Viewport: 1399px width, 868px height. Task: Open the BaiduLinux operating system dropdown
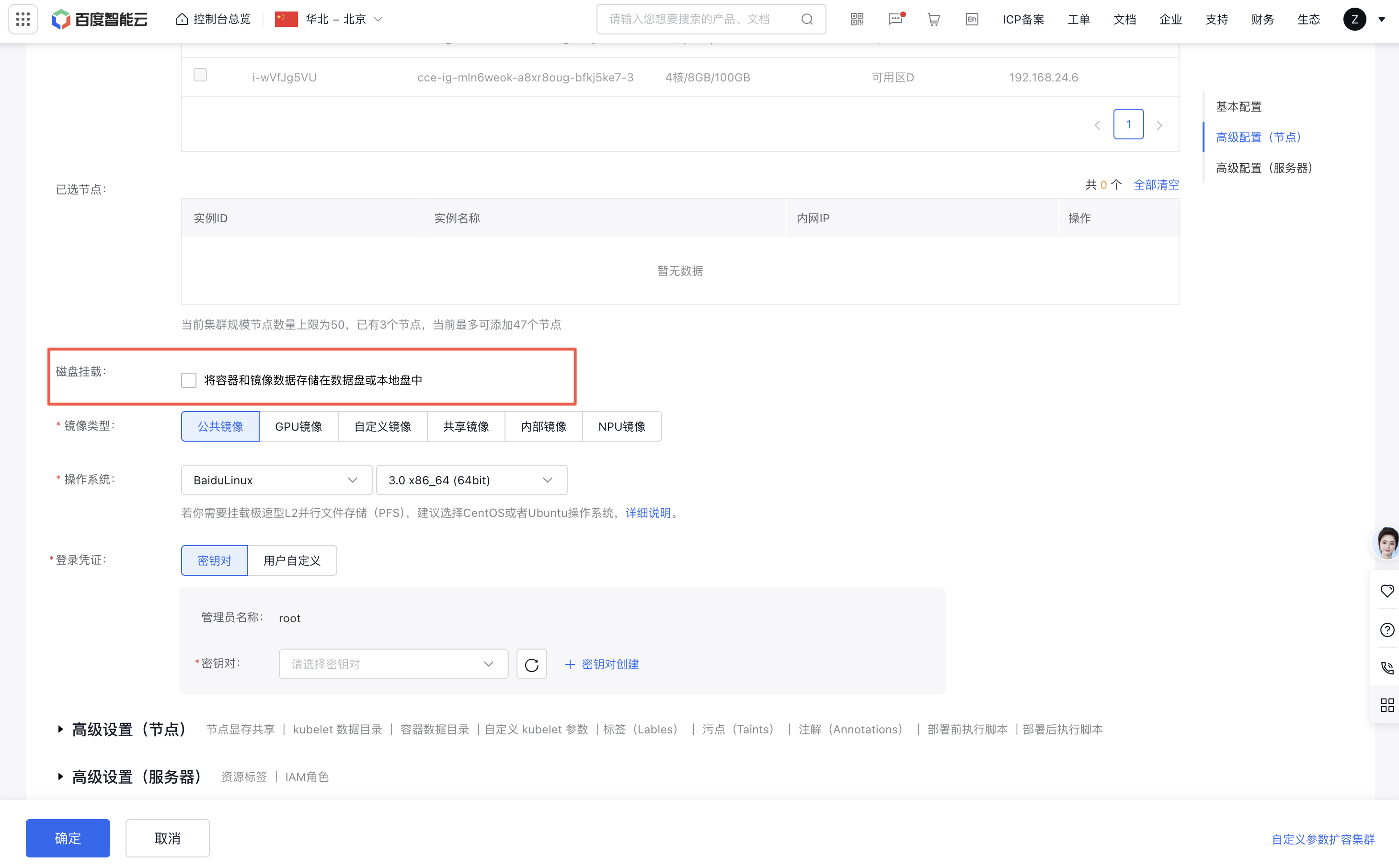(x=277, y=480)
